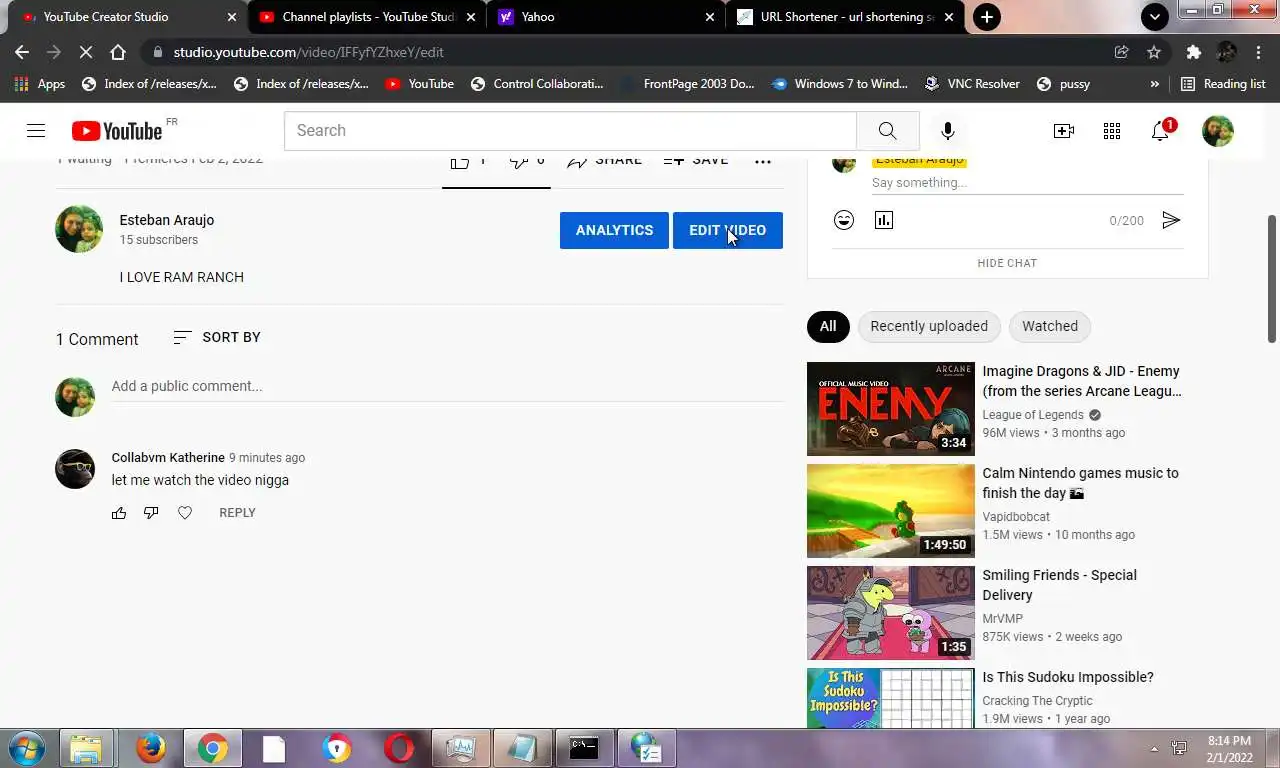
Task: Open the Smiling Friends Special Delivery thumbnail
Action: 890,613
